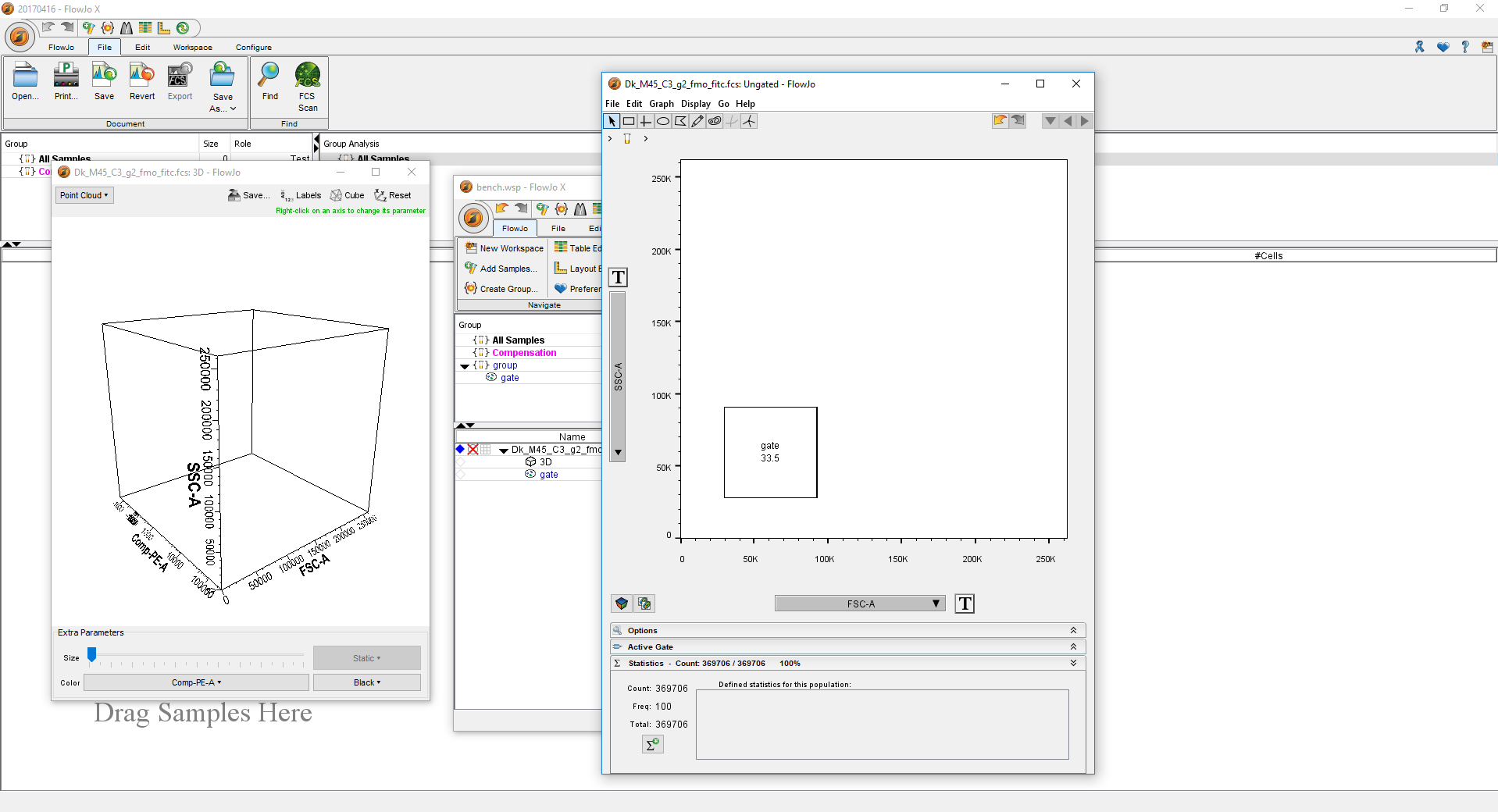Screen dimensions: 1498x812
Task: Click the blue cube icon below the graph
Action: coord(622,604)
